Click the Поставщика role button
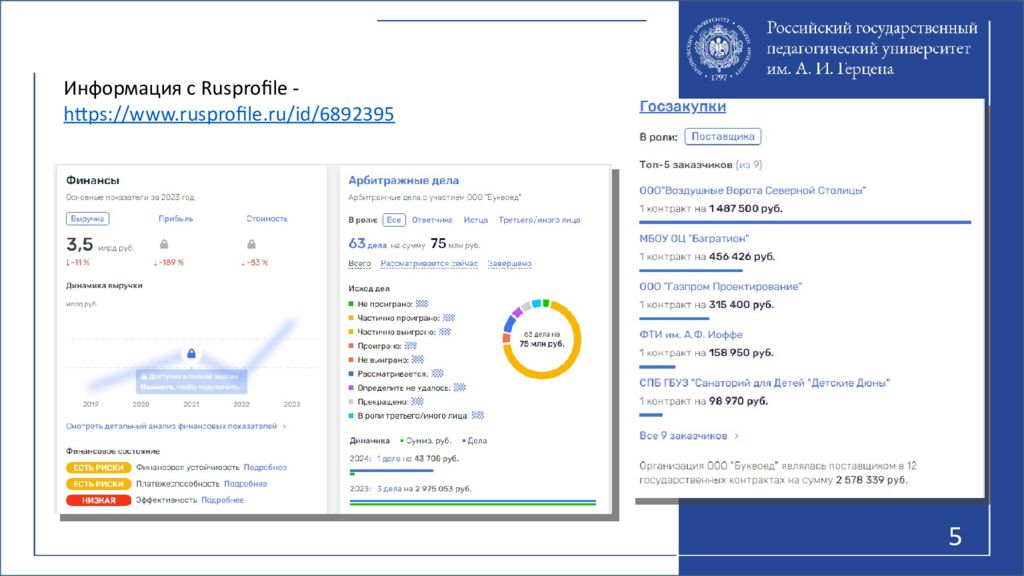The image size is (1024, 576). tap(723, 136)
